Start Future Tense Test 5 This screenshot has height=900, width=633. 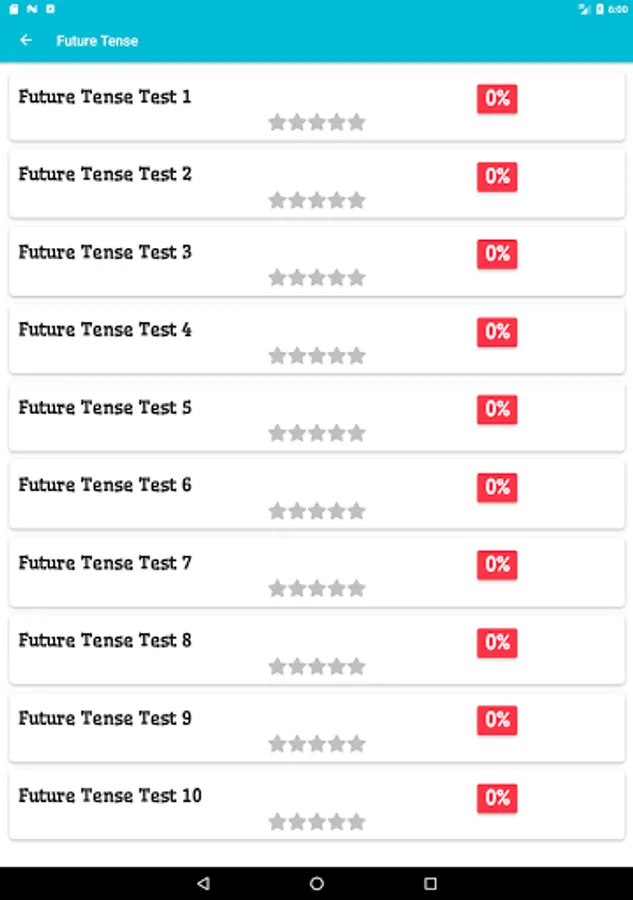pos(105,407)
